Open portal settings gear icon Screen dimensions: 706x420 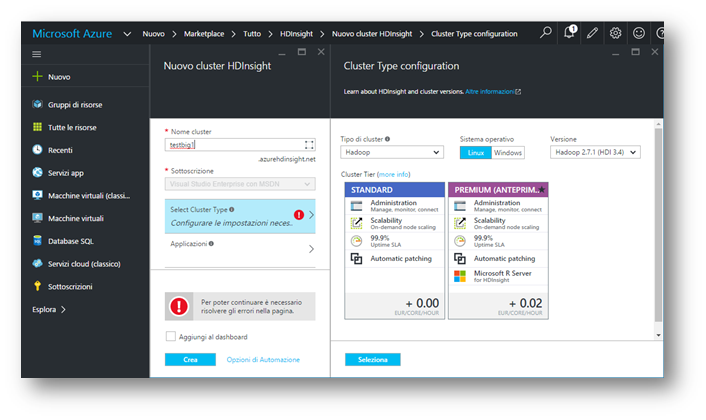point(615,33)
